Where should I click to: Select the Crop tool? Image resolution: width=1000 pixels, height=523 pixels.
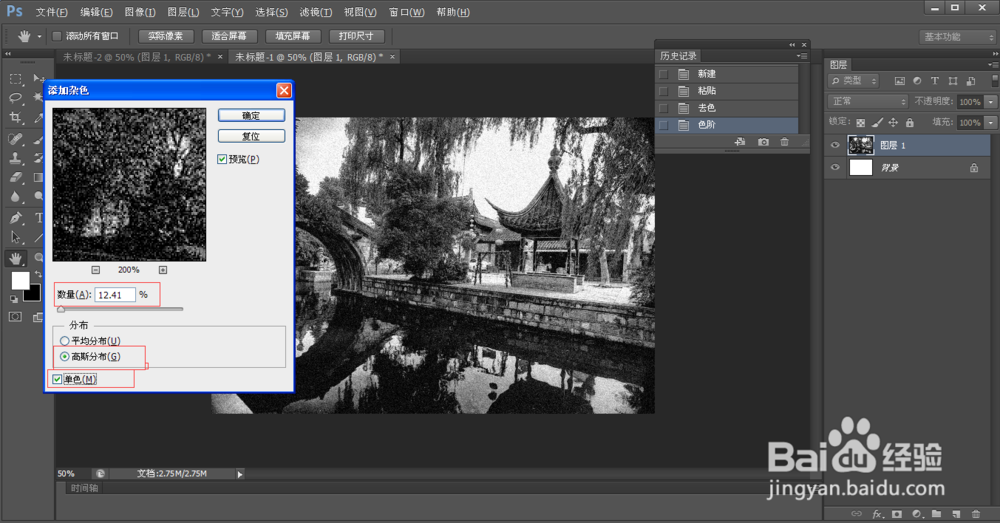pos(16,117)
